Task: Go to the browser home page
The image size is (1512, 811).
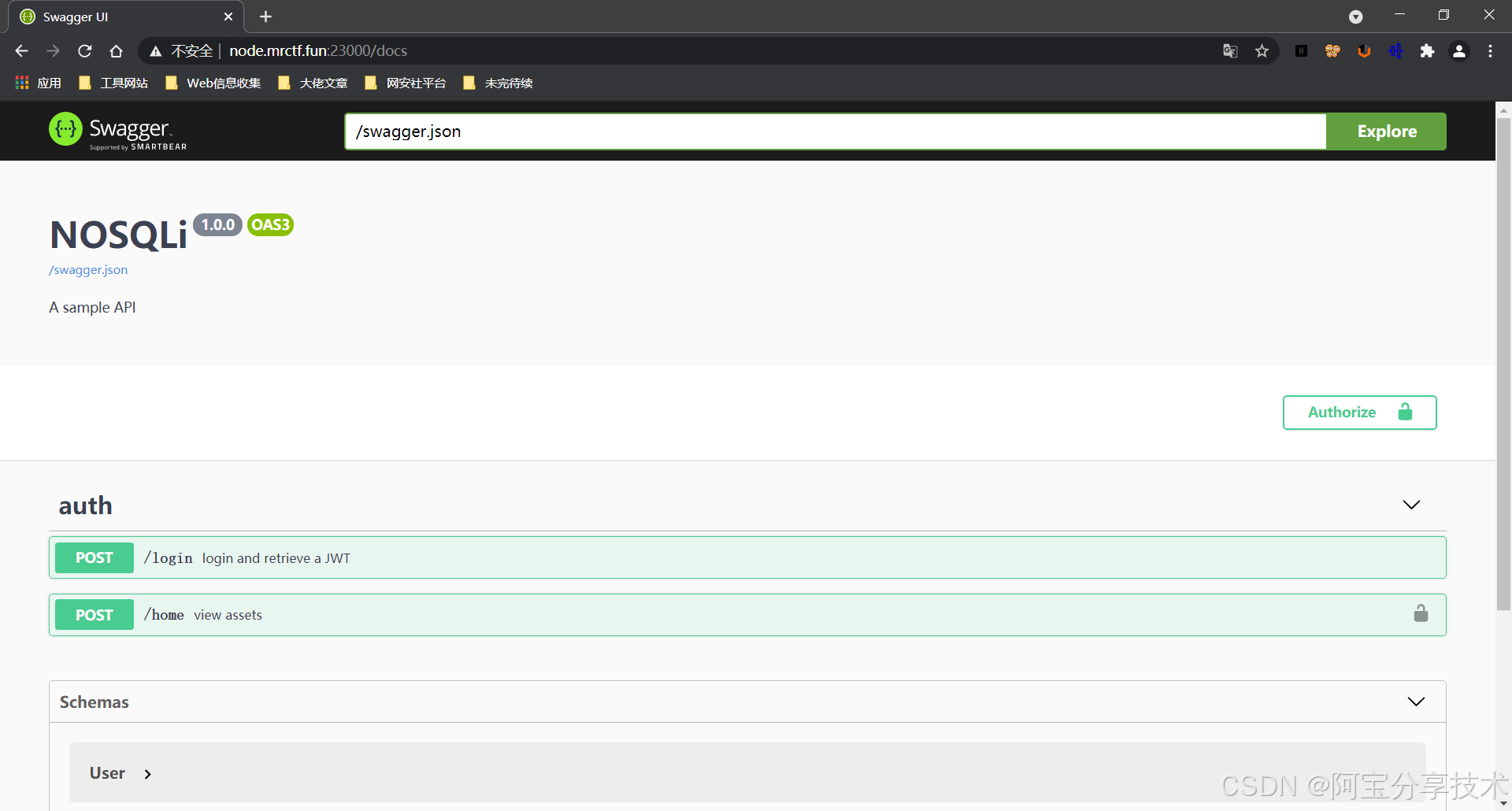Action: click(116, 51)
